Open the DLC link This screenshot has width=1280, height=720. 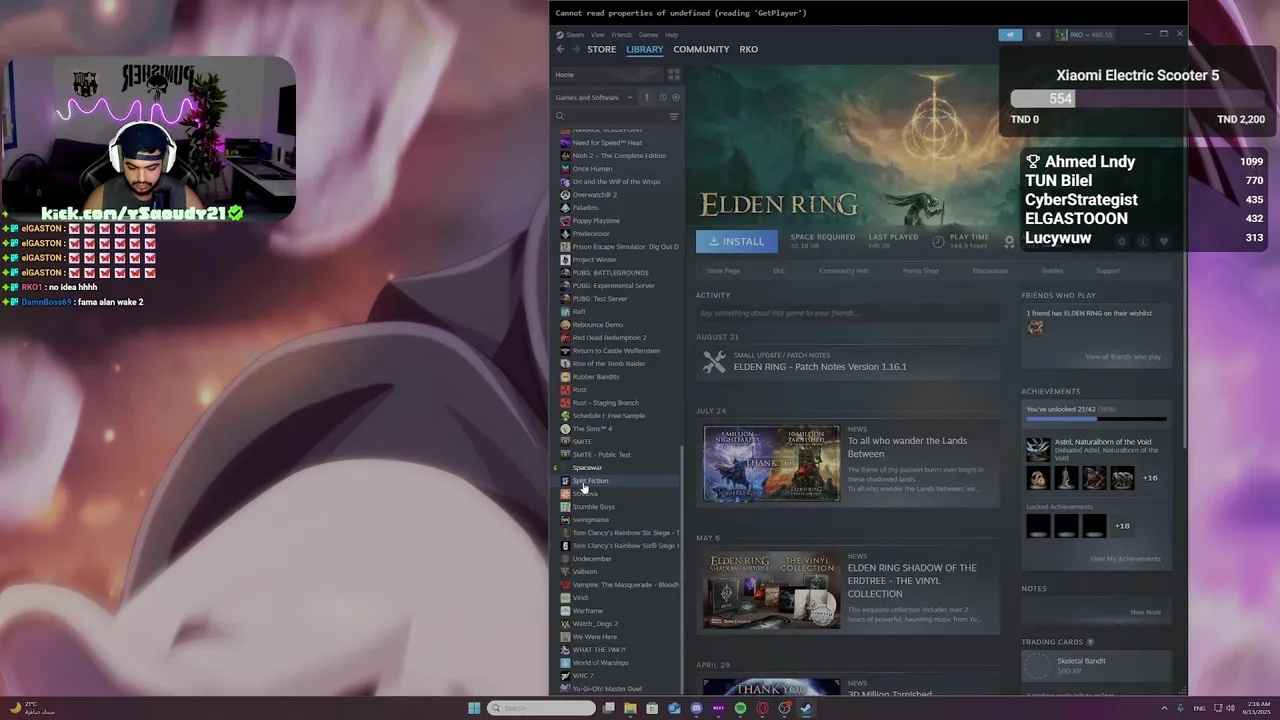779,271
